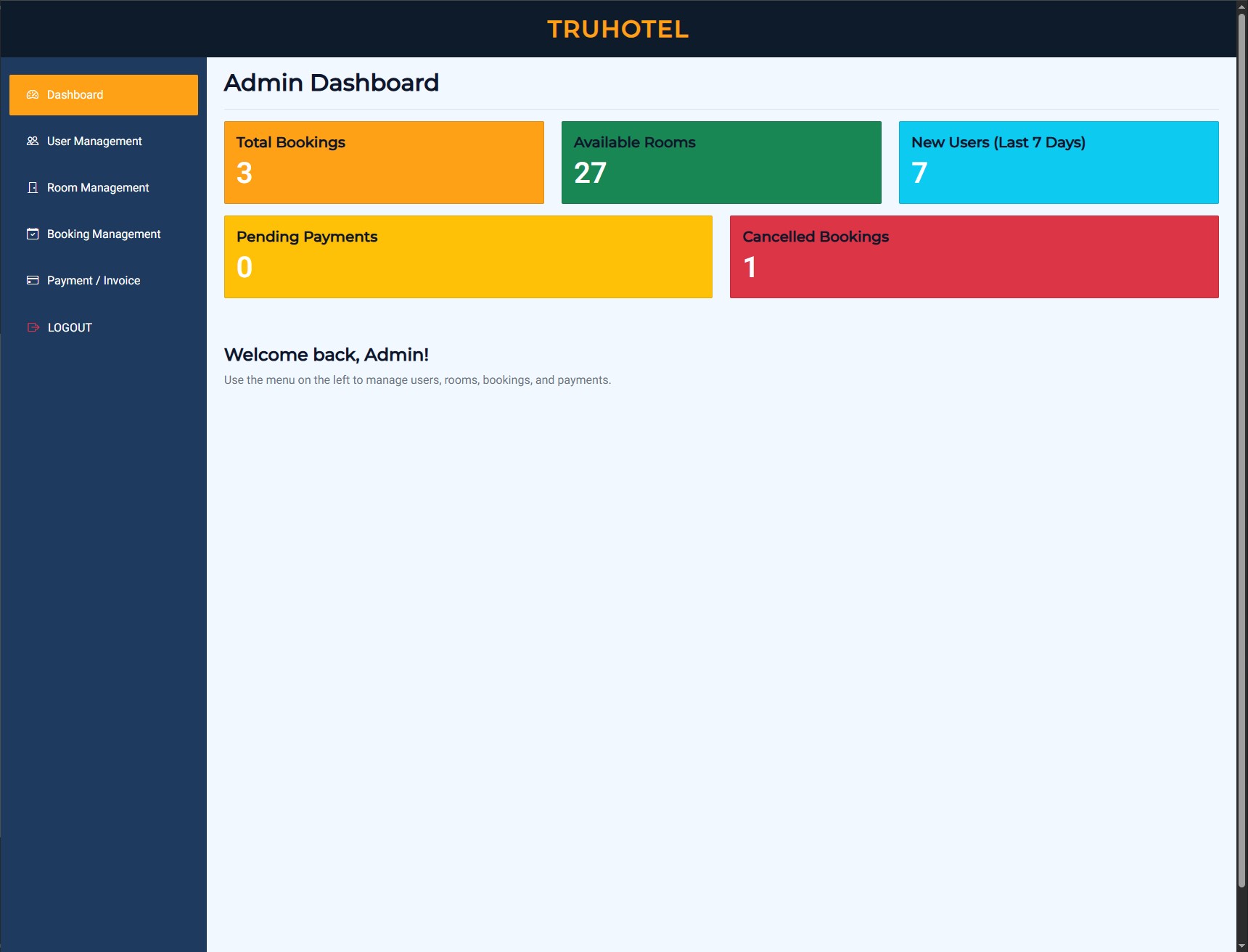Click the green Available Rooms card
The image size is (1248, 952).
coord(721,163)
